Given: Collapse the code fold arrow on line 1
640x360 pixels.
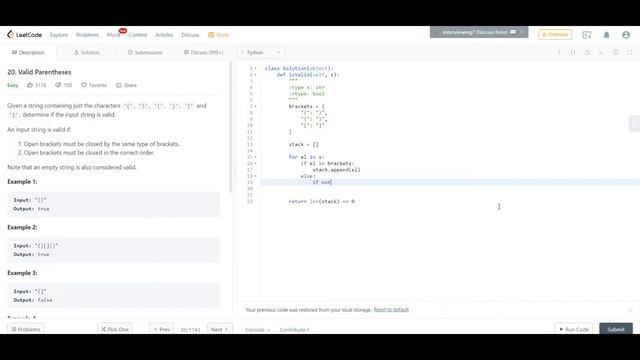Looking at the screenshot, I should [x=256, y=69].
